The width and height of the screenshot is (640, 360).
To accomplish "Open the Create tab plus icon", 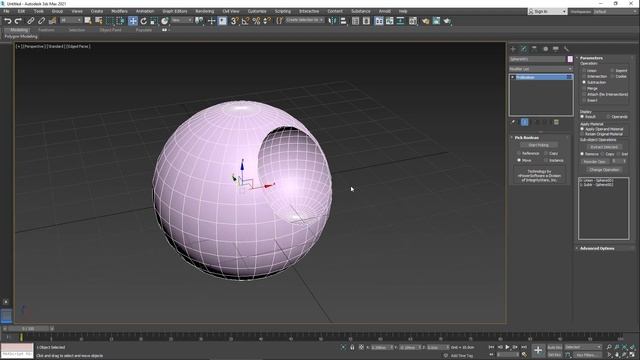I will (513, 49).
